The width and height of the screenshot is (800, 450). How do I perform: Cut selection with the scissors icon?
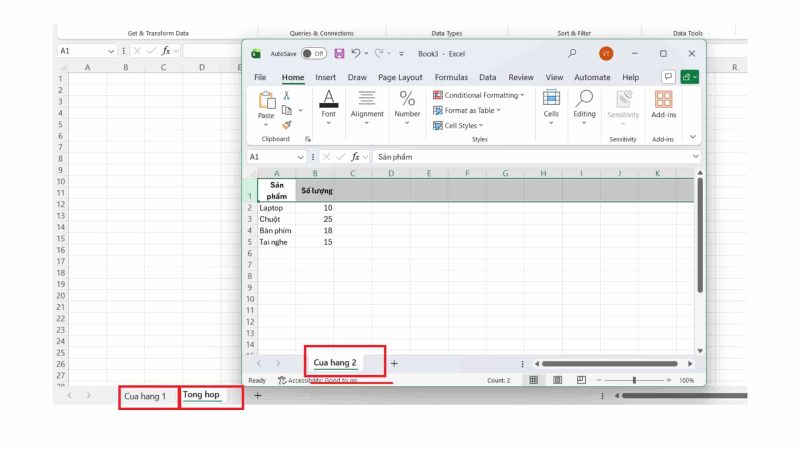(287, 95)
